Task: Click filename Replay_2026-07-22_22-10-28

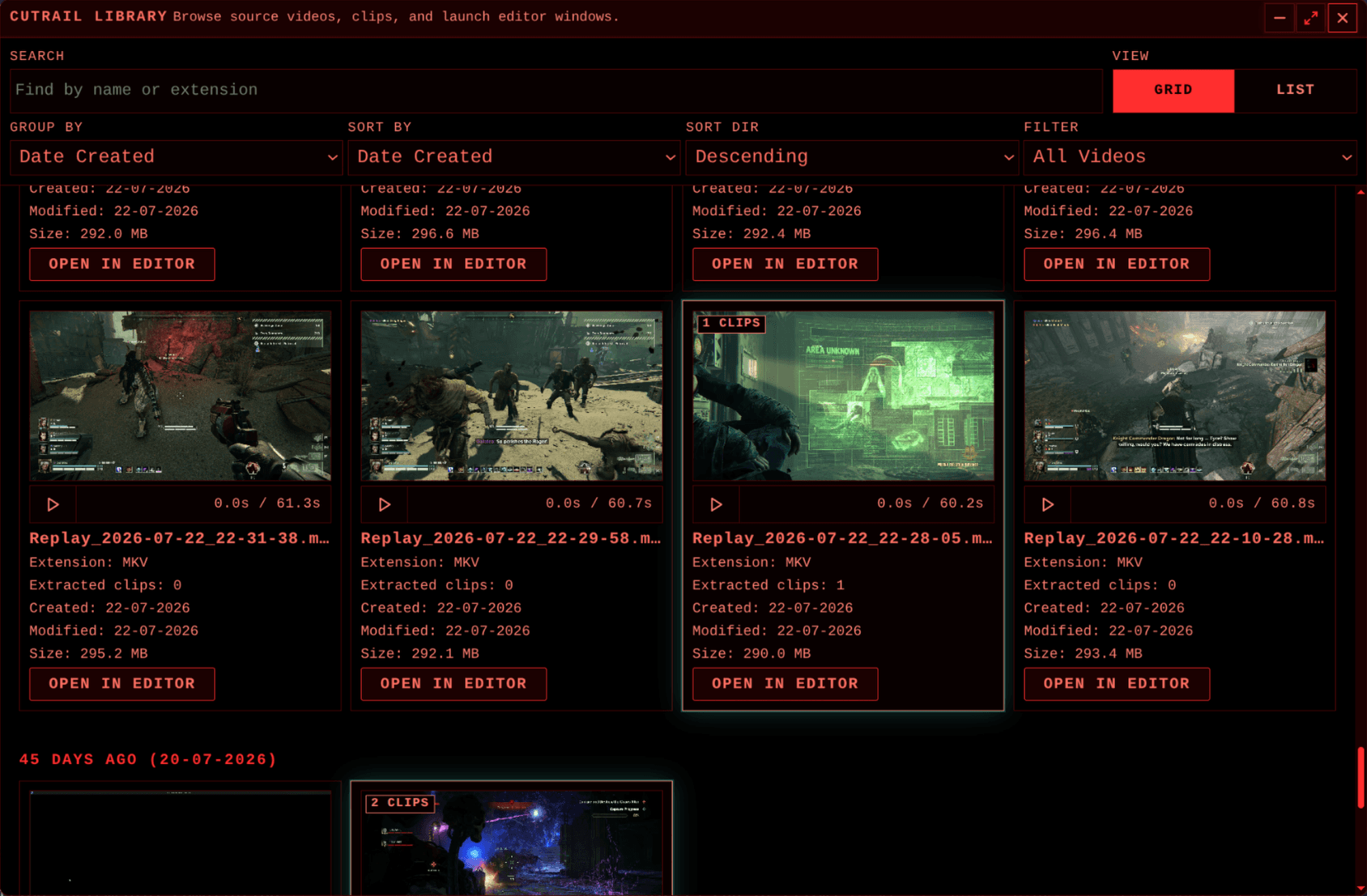Action: 1174,539
